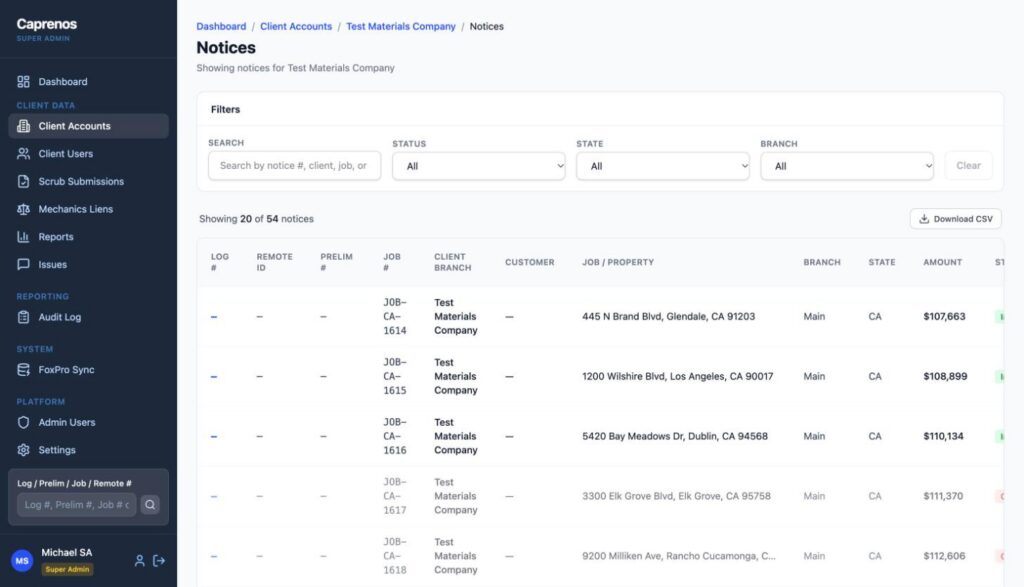Click the $107,663 amount cell
This screenshot has width=1024, height=587.
pyautogui.click(x=944, y=317)
